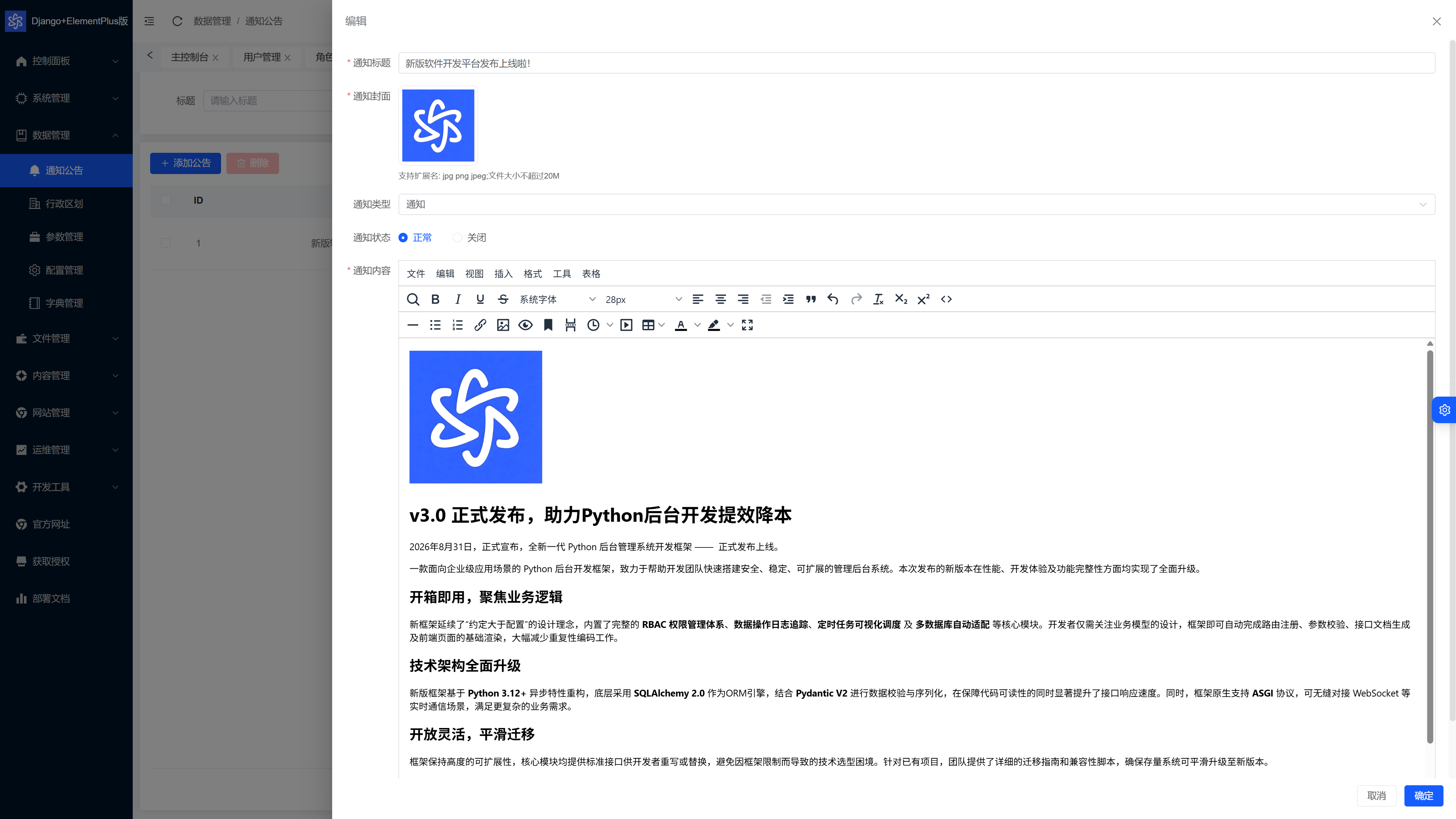
Task: Toggle fullscreen editor mode
Action: click(747, 325)
